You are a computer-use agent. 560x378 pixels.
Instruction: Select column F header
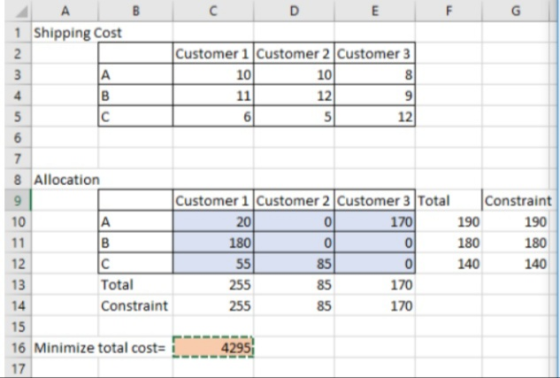449,11
